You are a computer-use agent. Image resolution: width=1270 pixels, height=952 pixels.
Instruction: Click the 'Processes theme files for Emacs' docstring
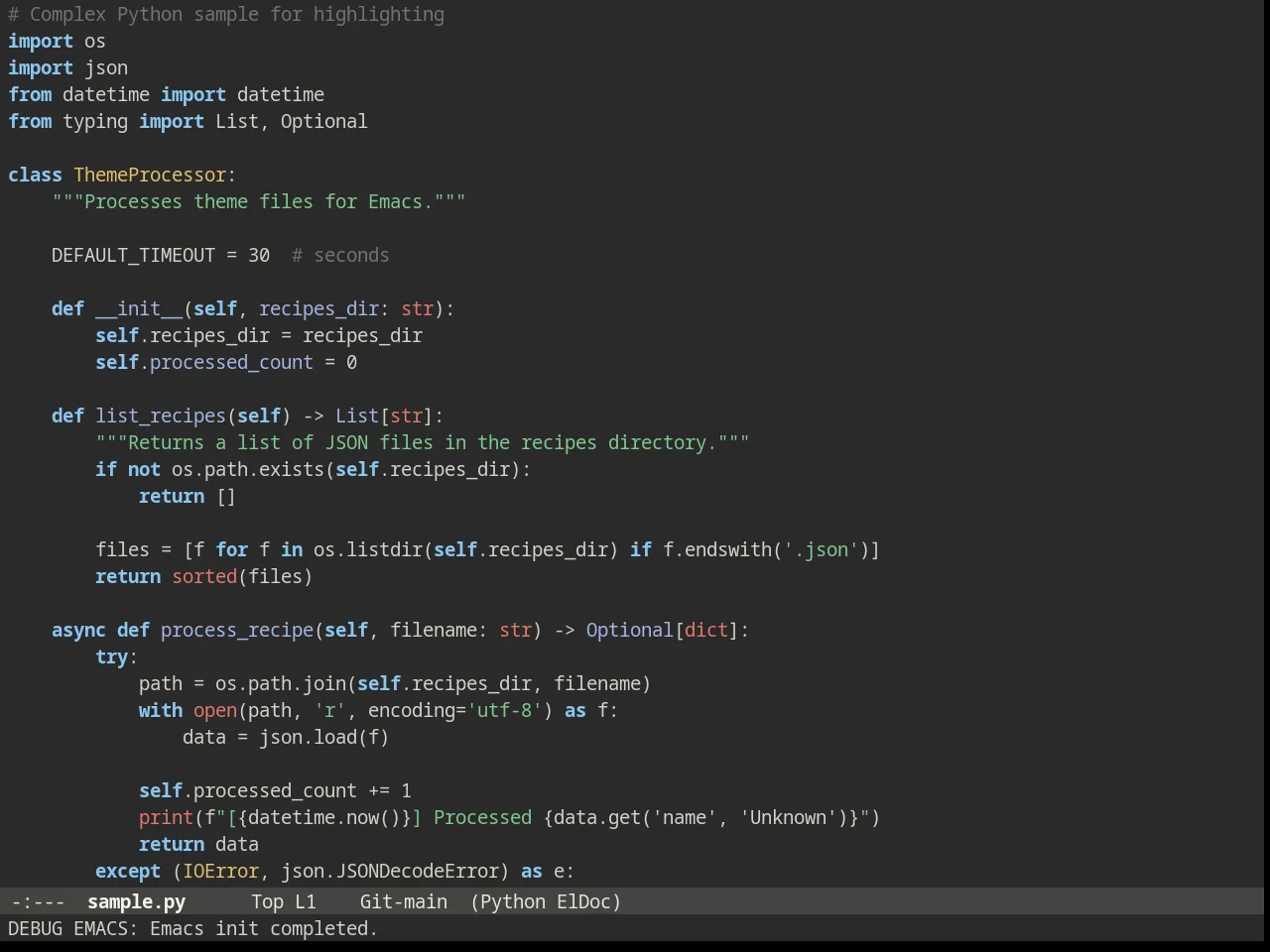tap(259, 202)
